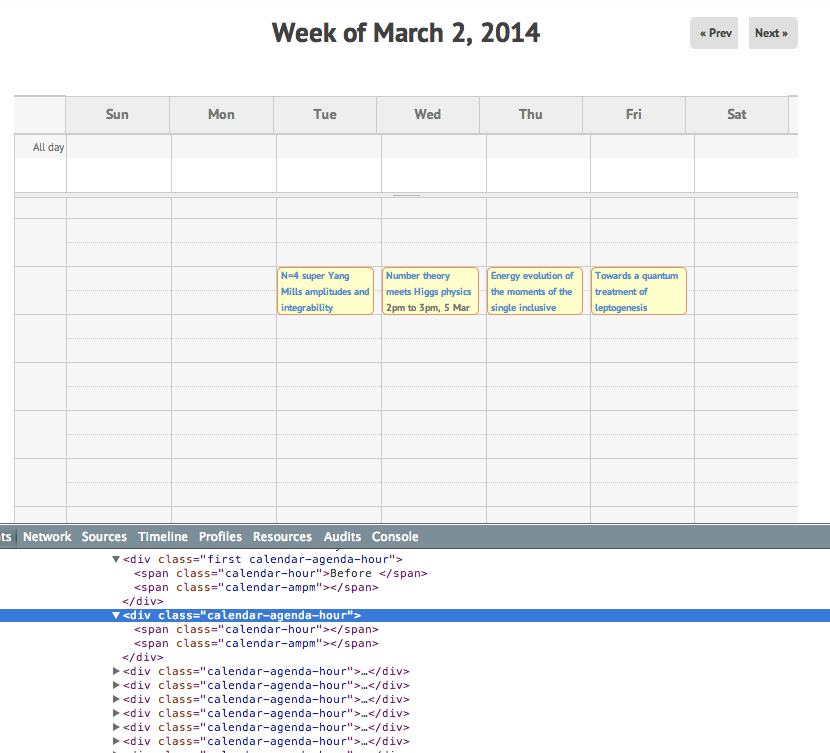Click the Thu column header
The image size is (830, 753).
click(x=530, y=114)
